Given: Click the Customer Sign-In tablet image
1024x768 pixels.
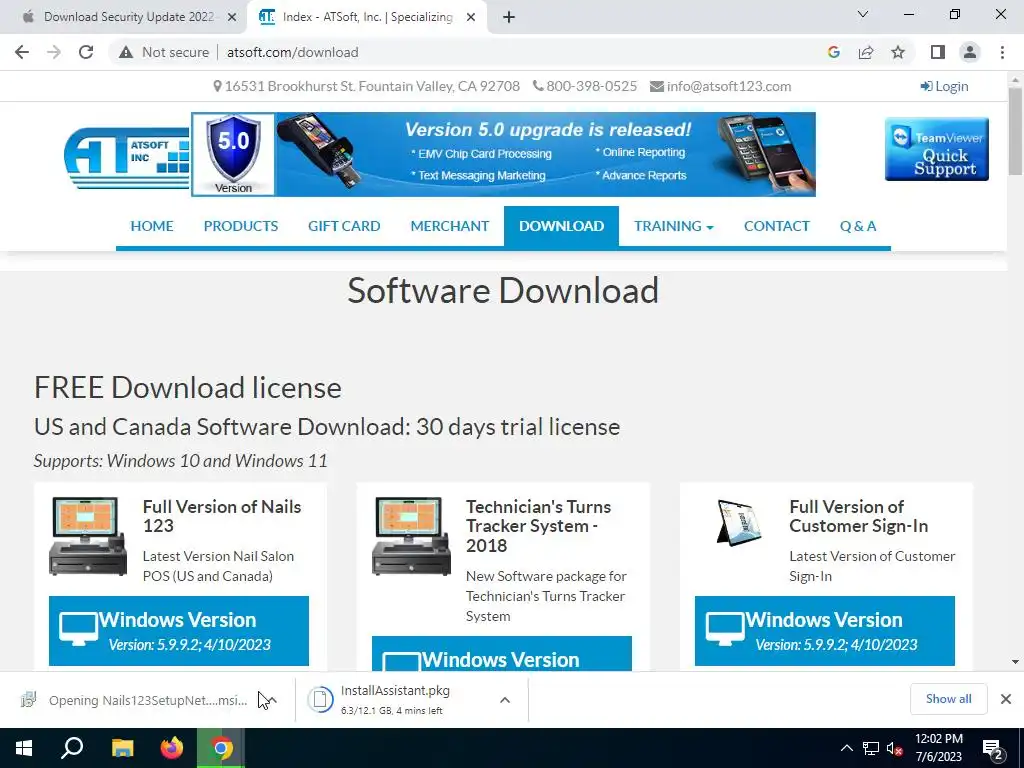Looking at the screenshot, I should (x=739, y=522).
